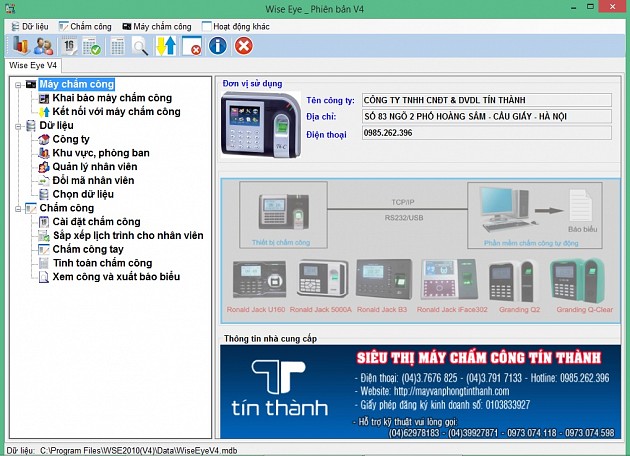The width and height of the screenshot is (630, 456).
Task: Open Chọn dữ liệu tree item
Action: 83,194
